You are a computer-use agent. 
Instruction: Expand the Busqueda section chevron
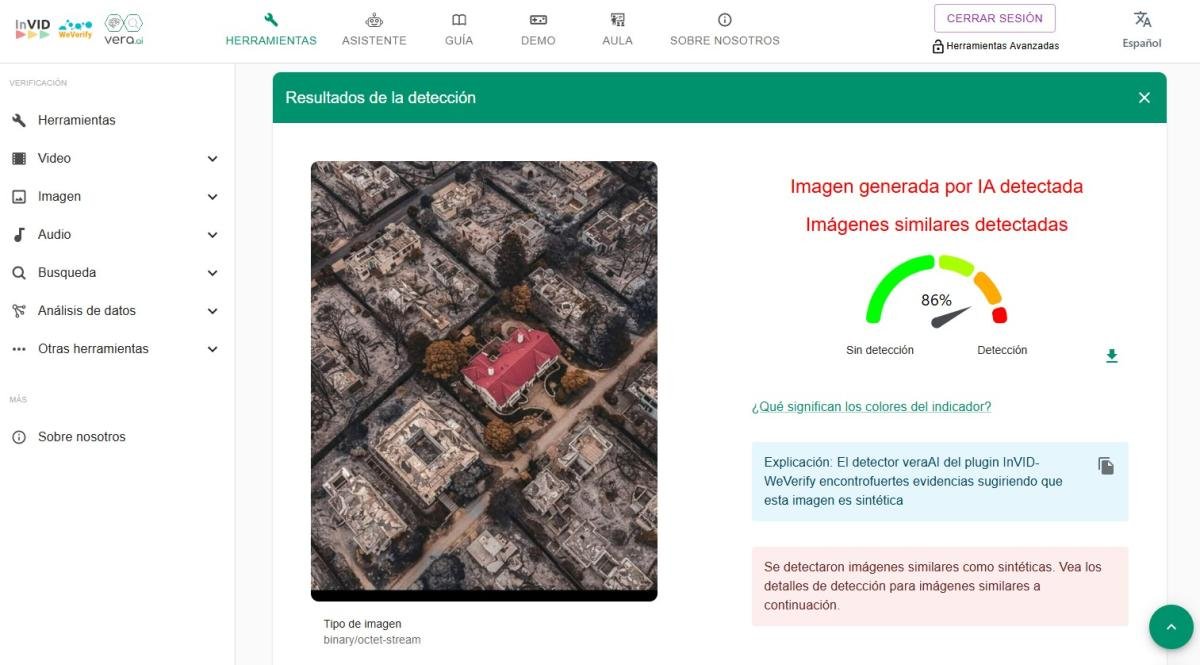212,273
